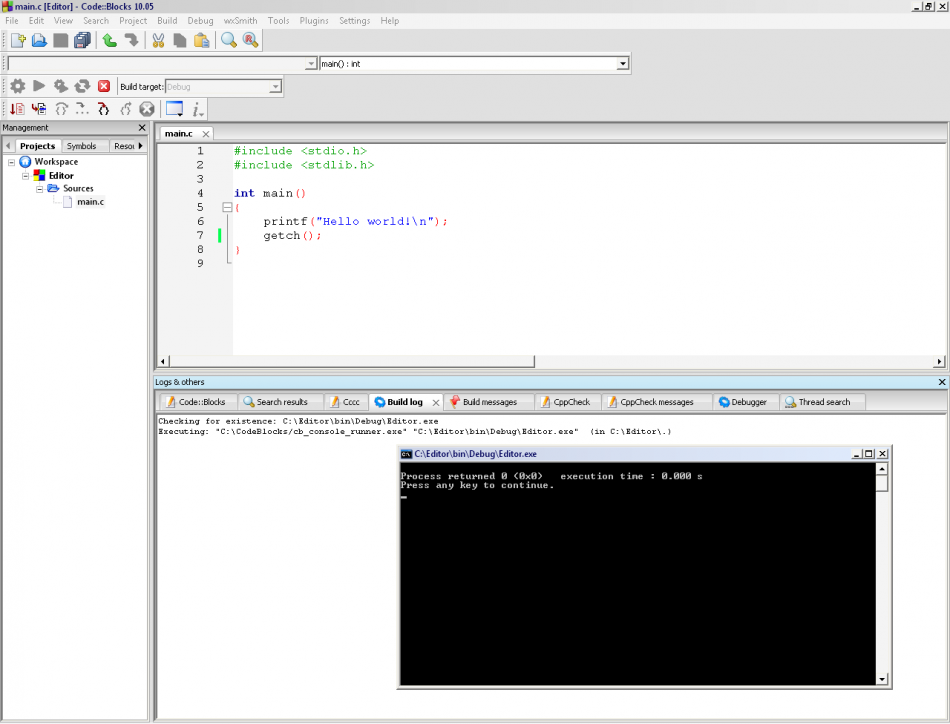The width and height of the screenshot is (950, 724).
Task: Click the editor's scroll right arrow
Action: point(939,361)
